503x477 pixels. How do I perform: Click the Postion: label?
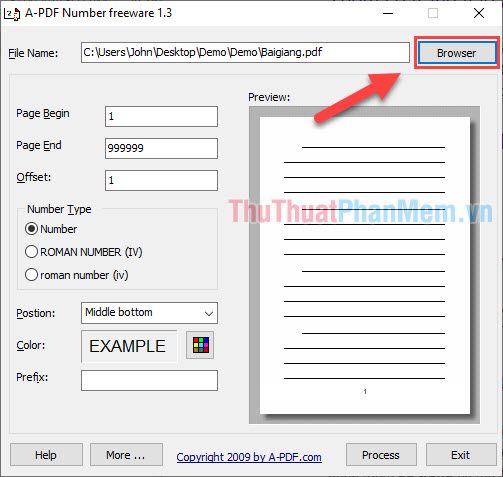click(x=36, y=313)
